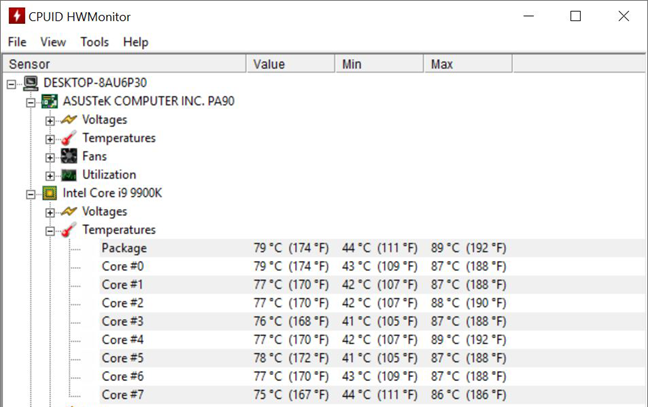Click Core #2 max value 88 °C
Viewport: 648px width, 407px height.
point(469,303)
